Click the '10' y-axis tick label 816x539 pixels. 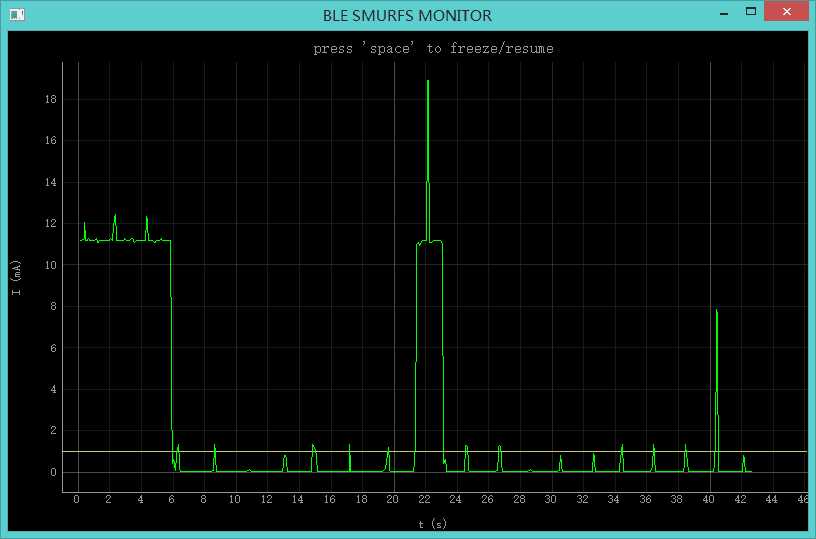point(50,265)
